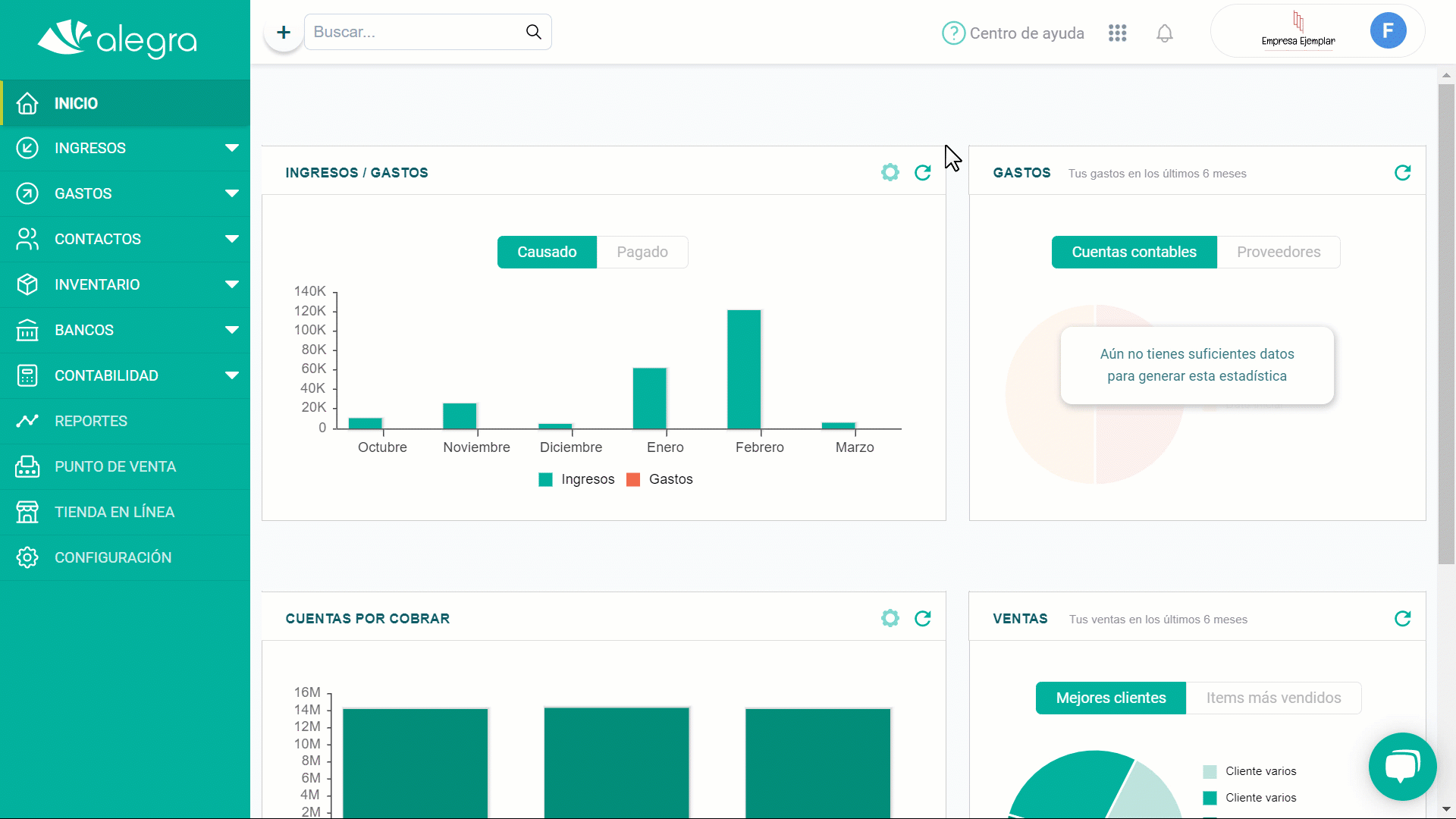This screenshot has height=819, width=1456.
Task: Toggle Gastos legend series
Action: pyautogui.click(x=660, y=479)
